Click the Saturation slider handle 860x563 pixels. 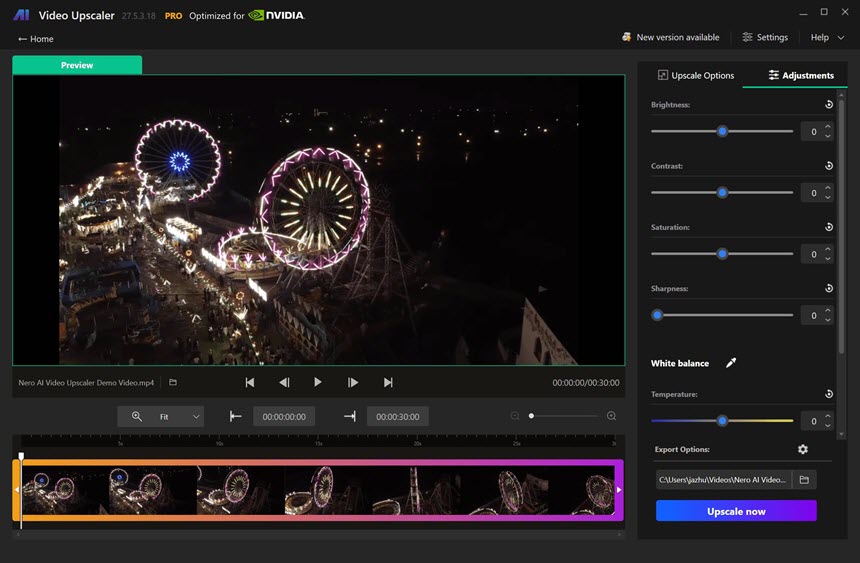point(722,254)
